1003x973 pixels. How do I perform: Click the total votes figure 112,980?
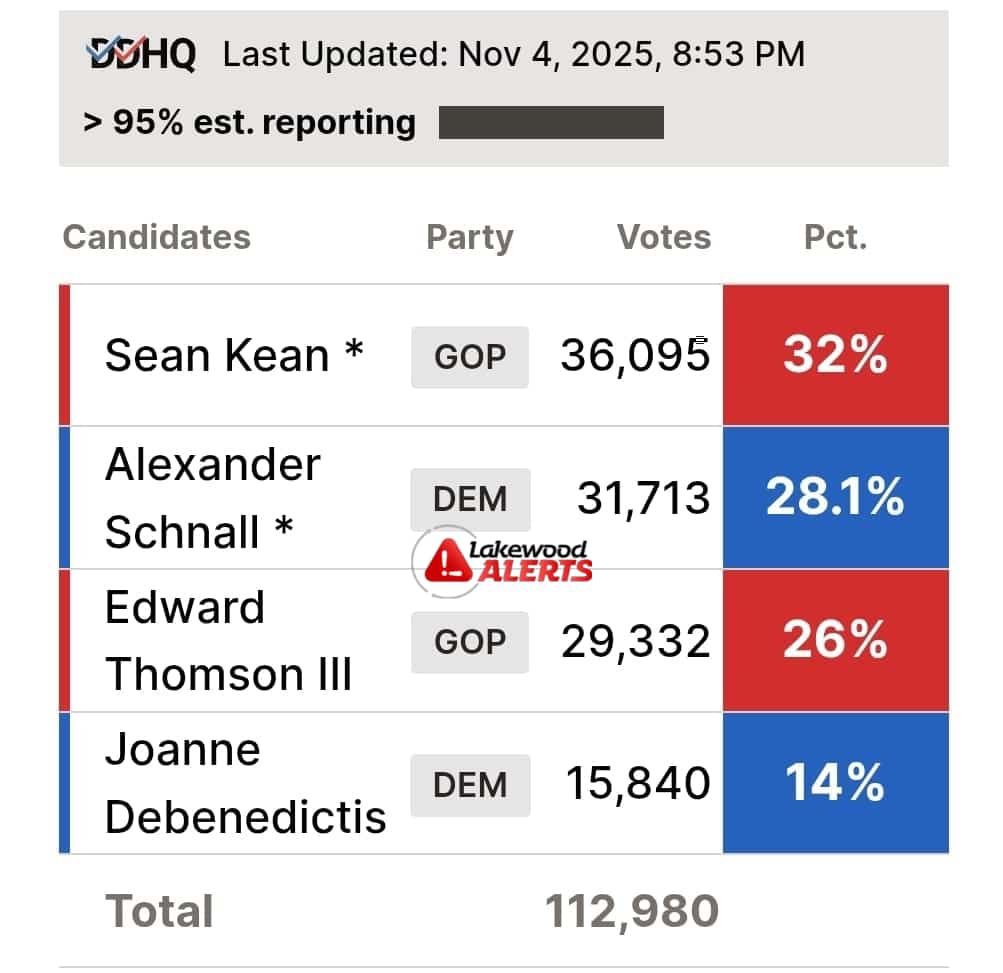pyautogui.click(x=632, y=911)
